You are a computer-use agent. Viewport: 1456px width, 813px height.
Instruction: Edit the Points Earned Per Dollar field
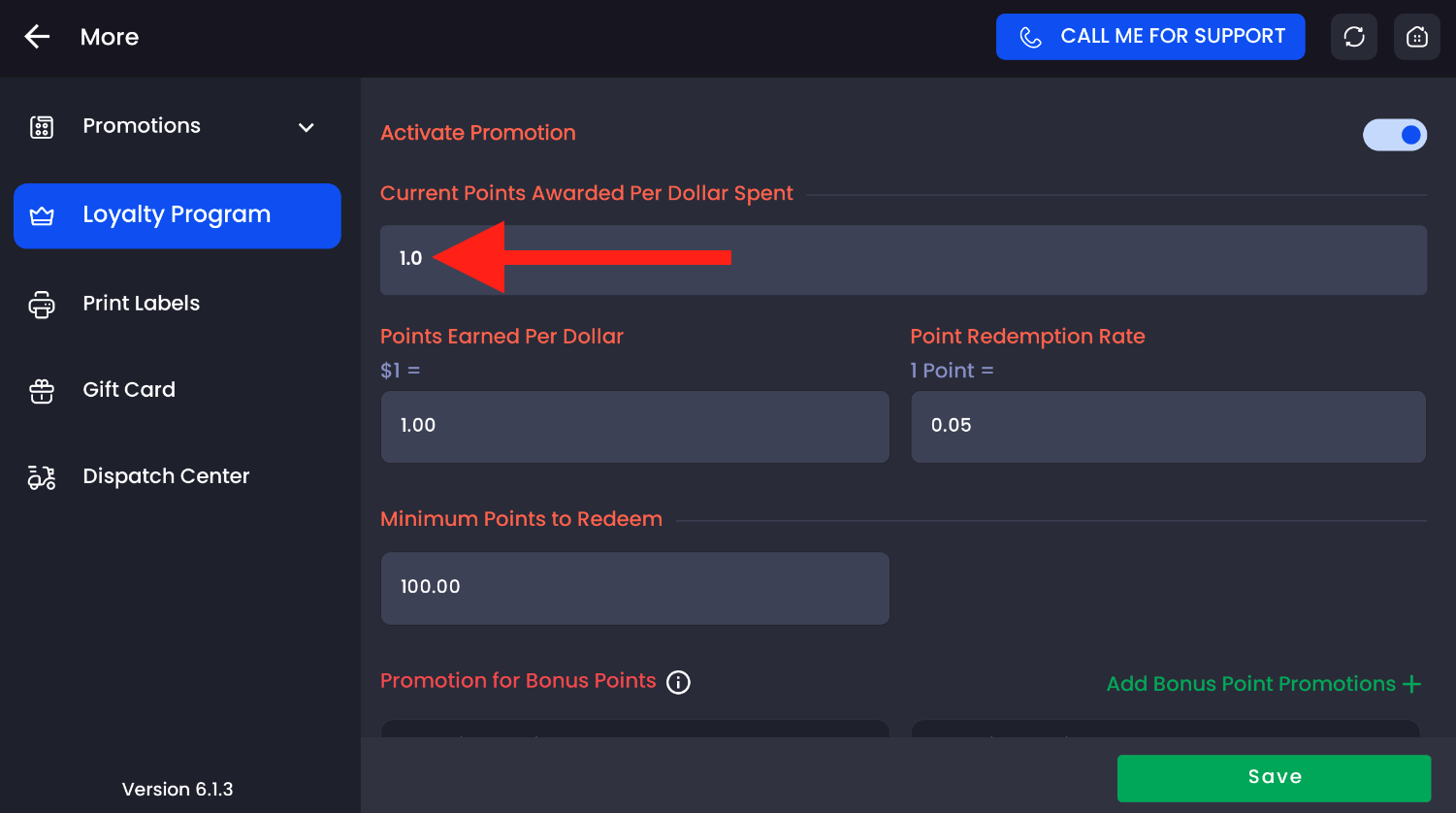634,426
